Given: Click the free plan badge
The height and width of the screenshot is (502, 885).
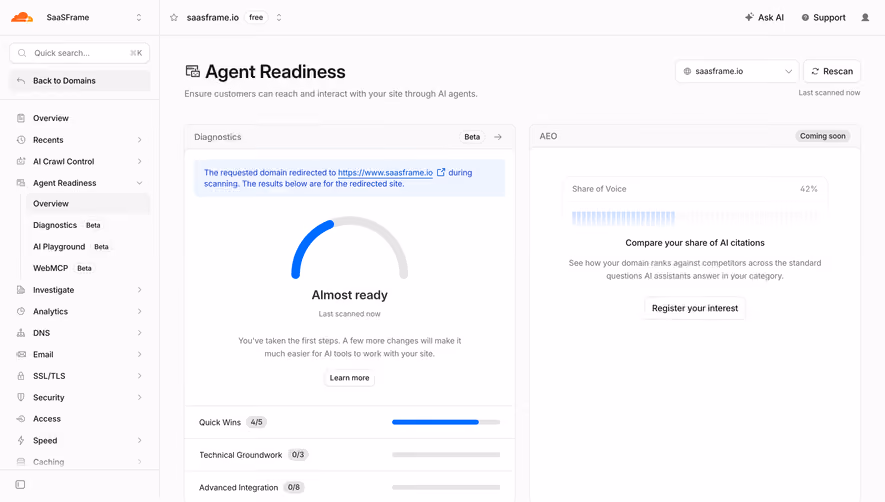Looking at the screenshot, I should click(x=256, y=18).
